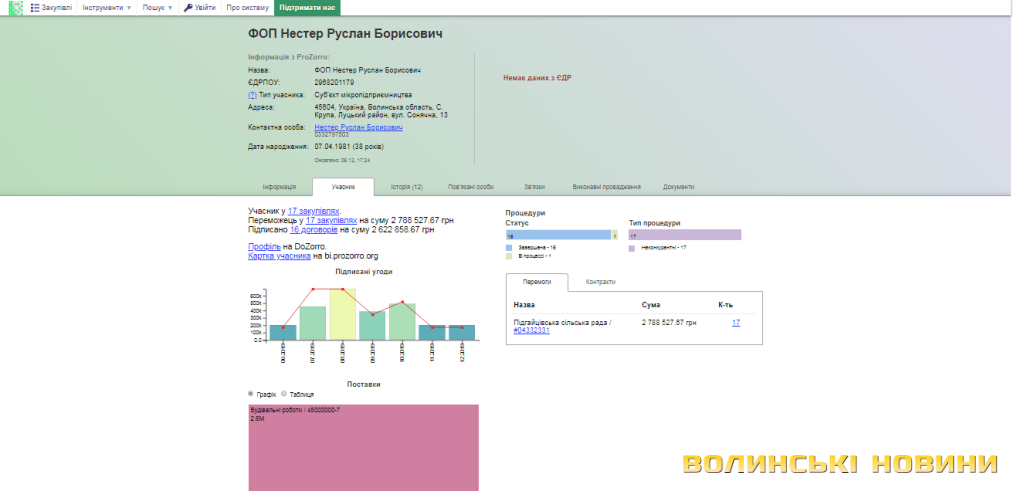Open the Про систему menu item
Viewport: 1024px width, 491px height.
click(x=246, y=8)
